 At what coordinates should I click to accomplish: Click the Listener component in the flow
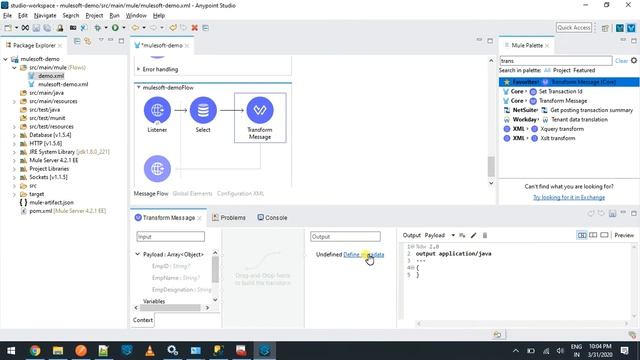click(x=157, y=110)
